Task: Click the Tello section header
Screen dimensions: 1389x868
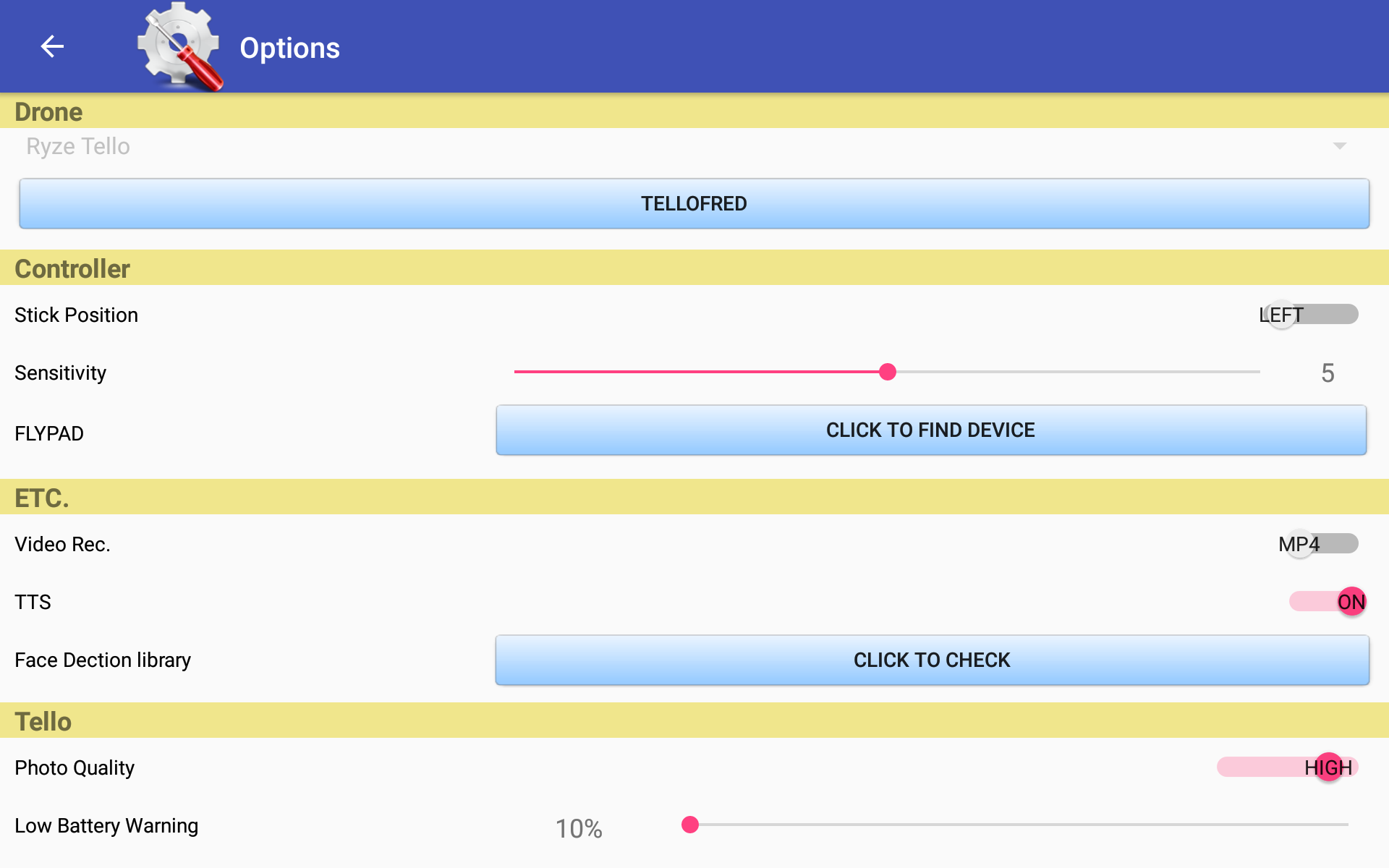Action: click(694, 721)
